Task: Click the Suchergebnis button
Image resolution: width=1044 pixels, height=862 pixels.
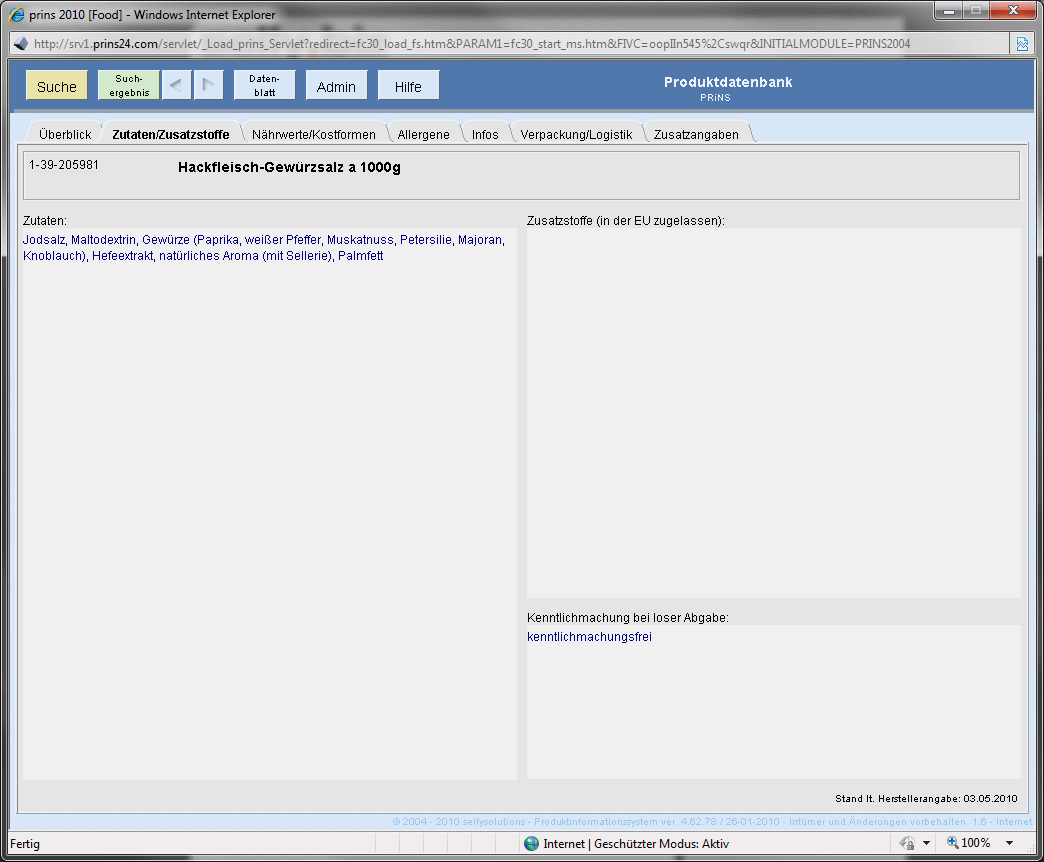Action: point(129,86)
